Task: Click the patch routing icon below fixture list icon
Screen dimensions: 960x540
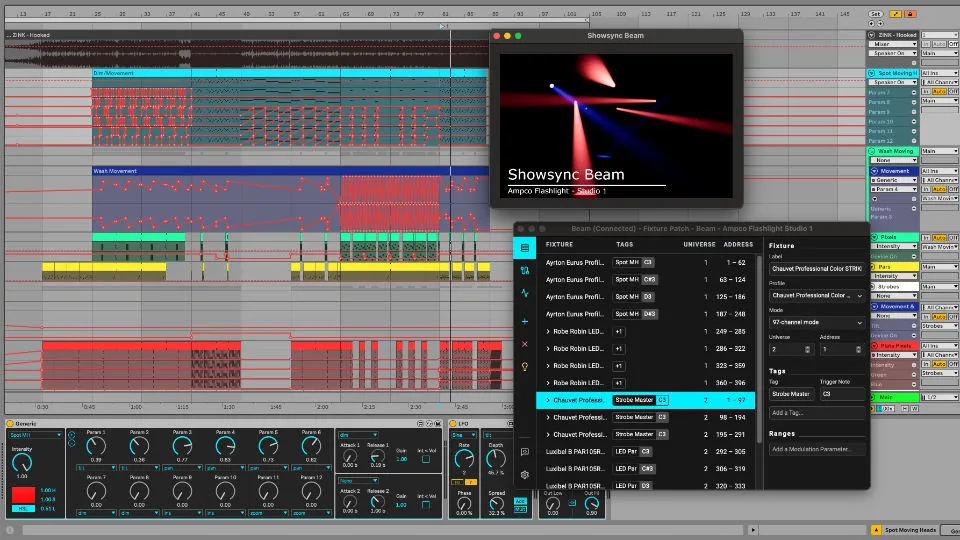Action: click(x=524, y=270)
